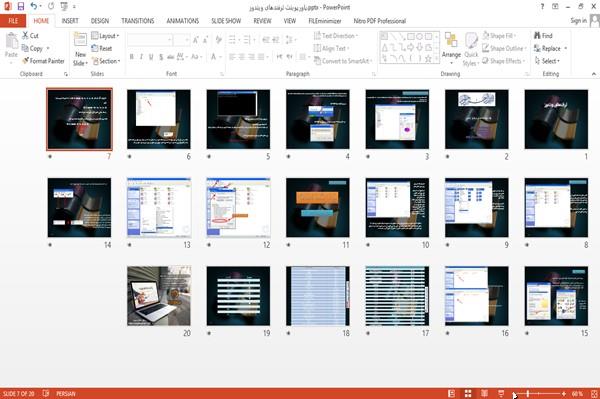Select the slide 20 thumbnail with laptop
The width and height of the screenshot is (600, 399).
pos(159,296)
